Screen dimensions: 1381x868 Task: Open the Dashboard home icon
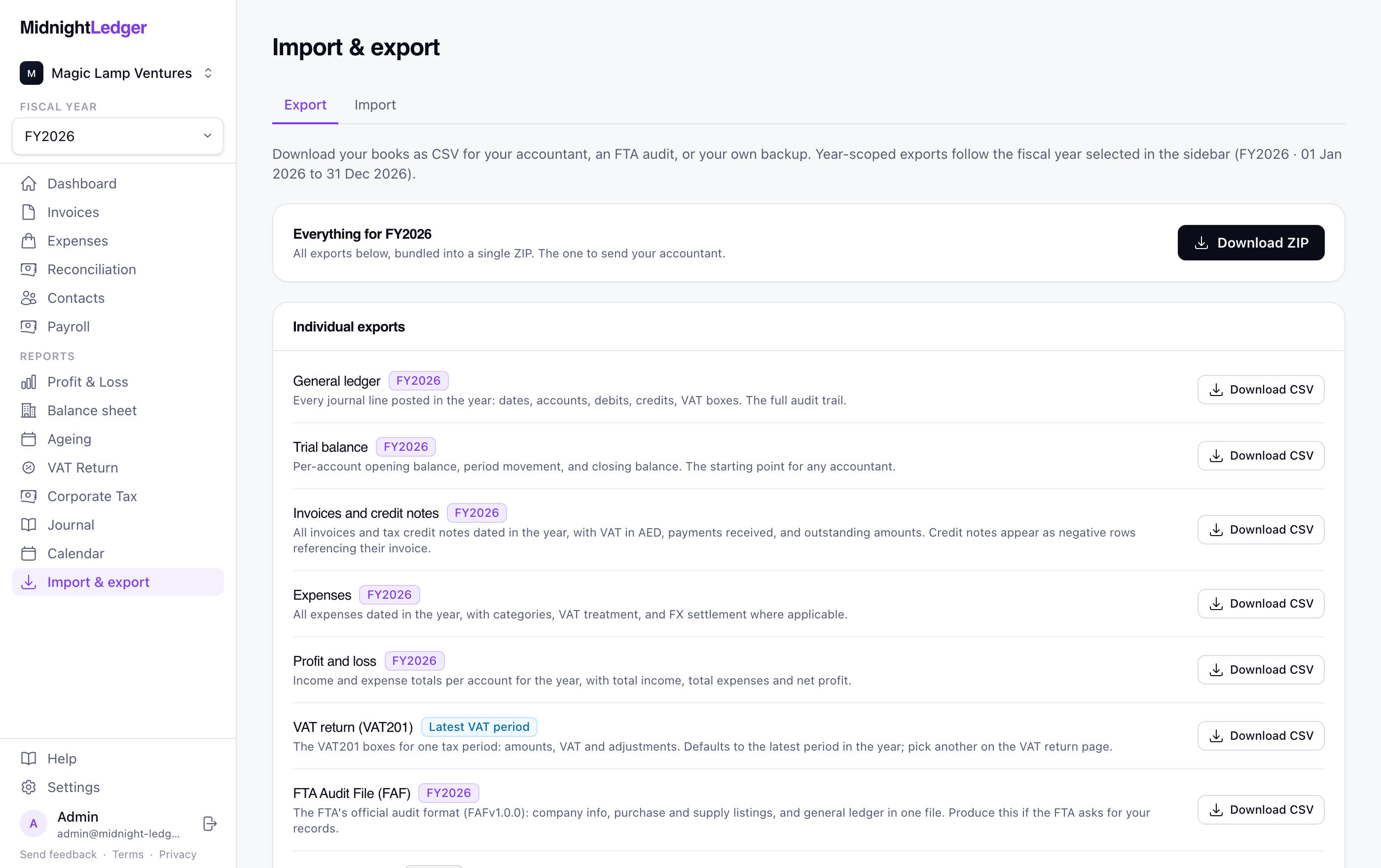coord(29,183)
